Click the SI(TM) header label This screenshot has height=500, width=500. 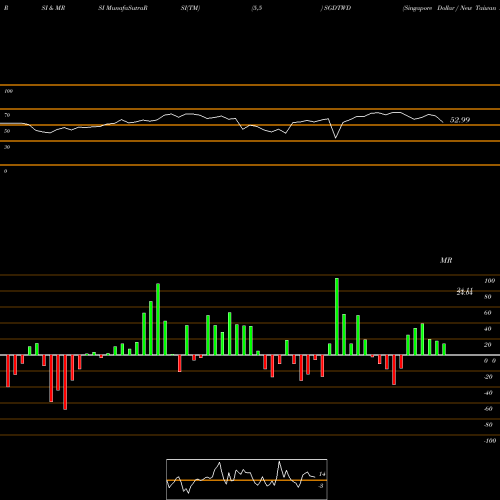point(190,8)
